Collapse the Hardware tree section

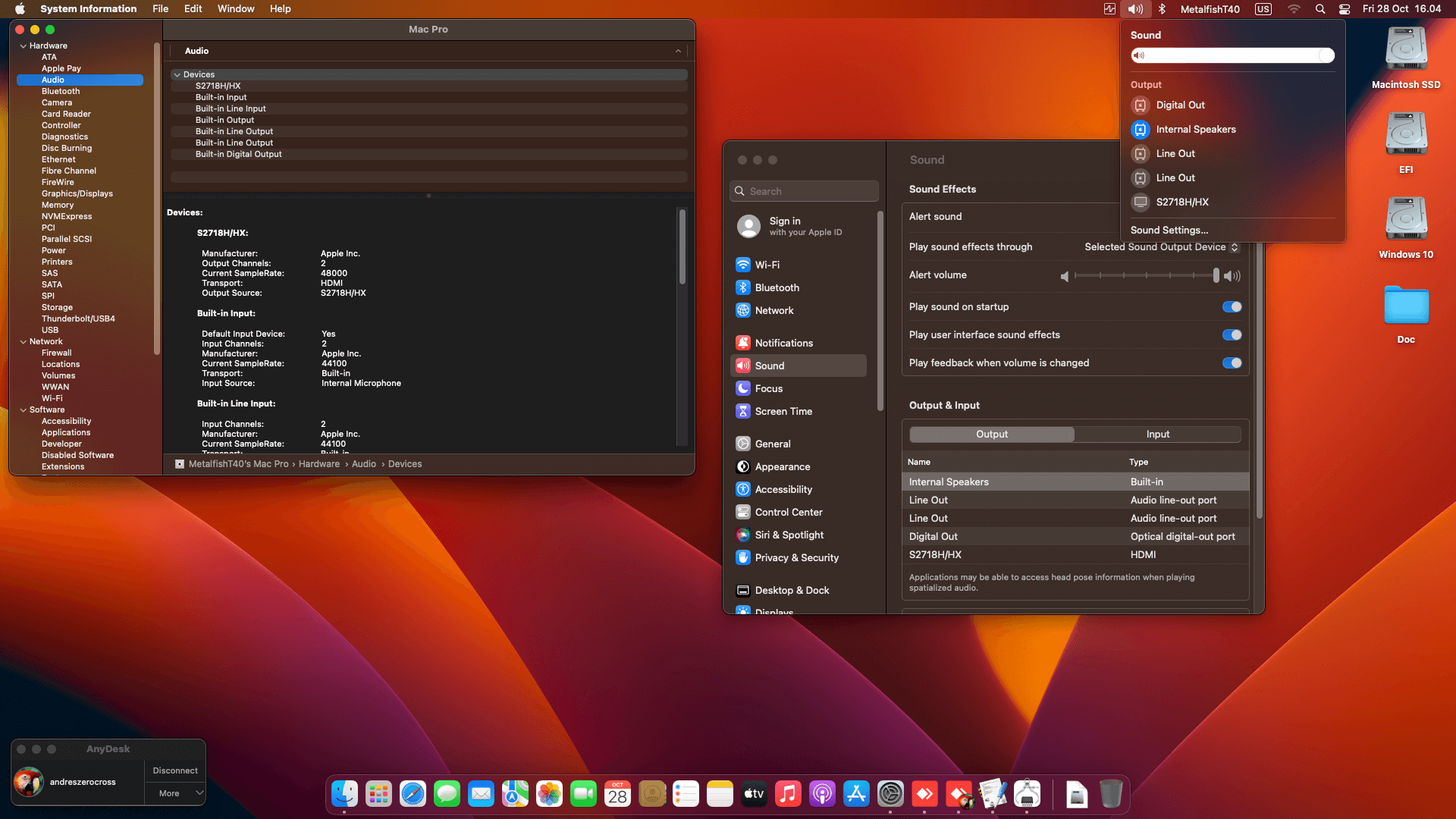coord(23,46)
